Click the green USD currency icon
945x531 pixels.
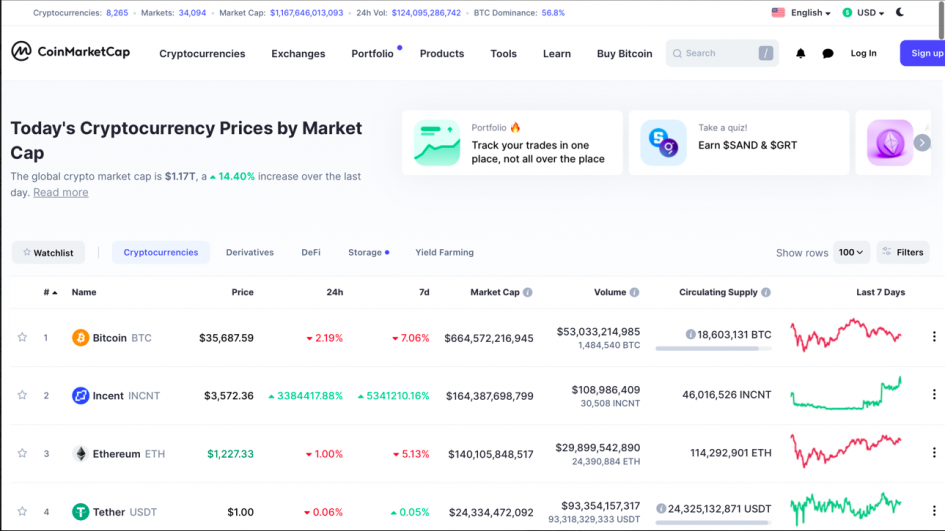(847, 12)
